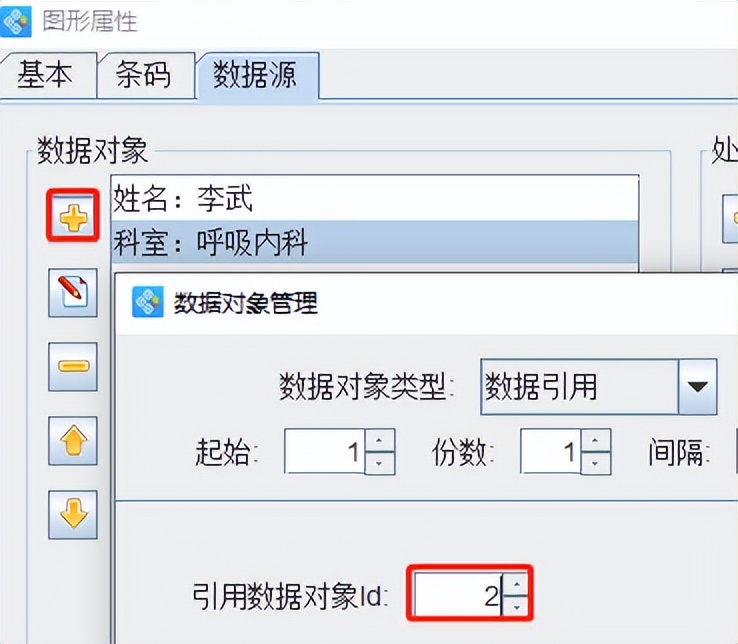Select the 数据源 tab
This screenshot has height=644, width=738.
point(257,75)
